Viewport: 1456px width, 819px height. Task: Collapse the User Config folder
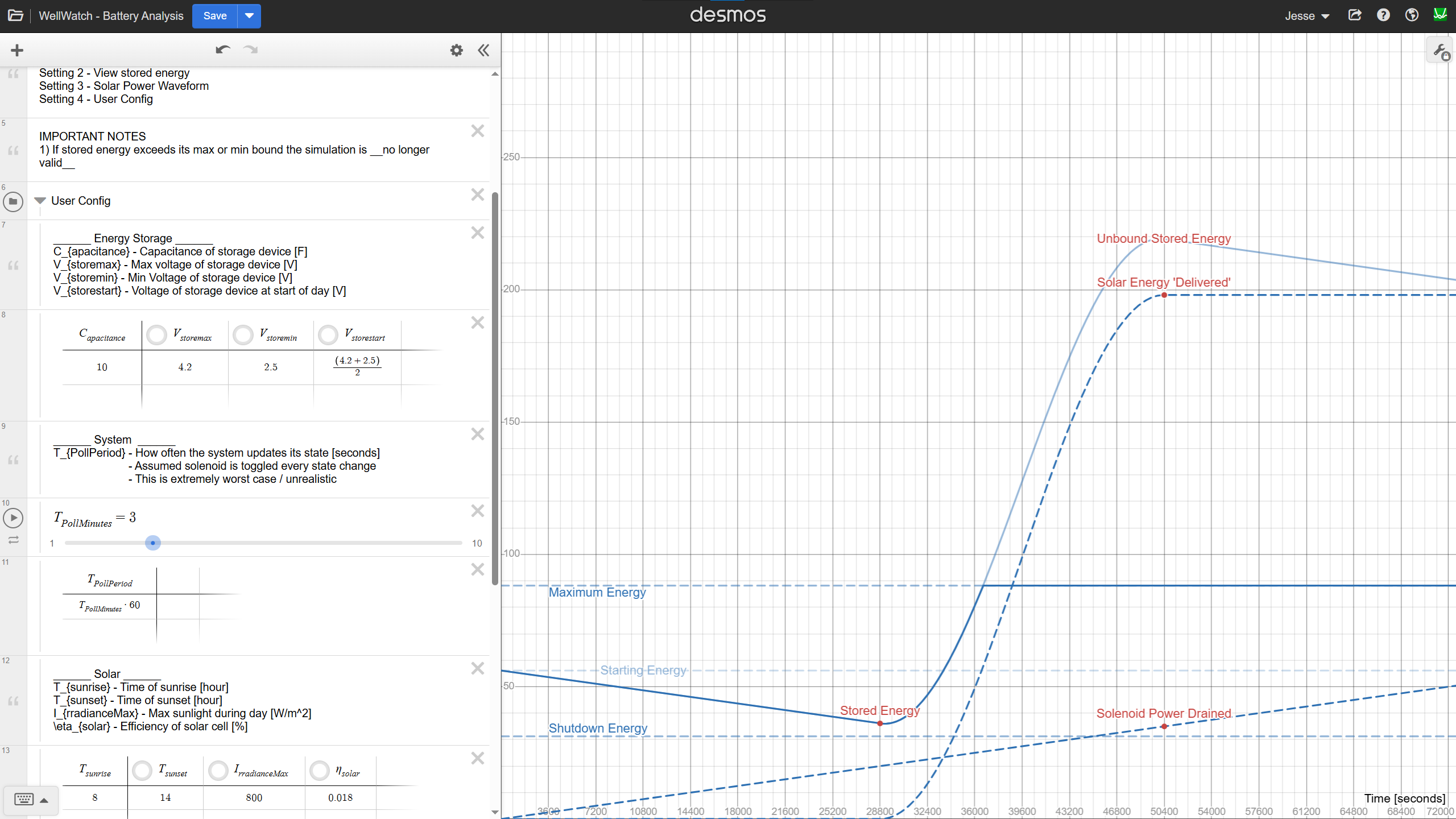tap(40, 201)
